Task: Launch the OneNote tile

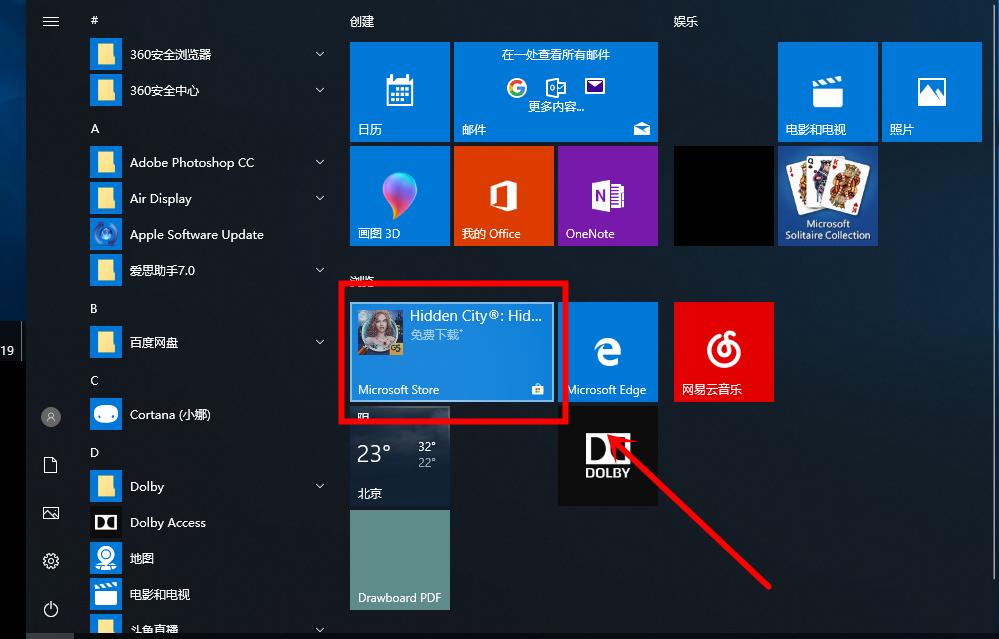Action: [x=607, y=195]
